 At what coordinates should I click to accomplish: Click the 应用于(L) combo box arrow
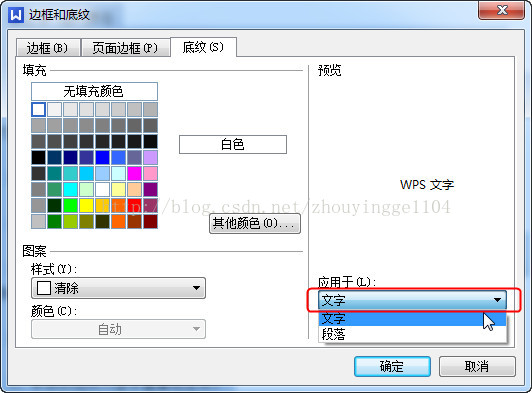click(497, 300)
